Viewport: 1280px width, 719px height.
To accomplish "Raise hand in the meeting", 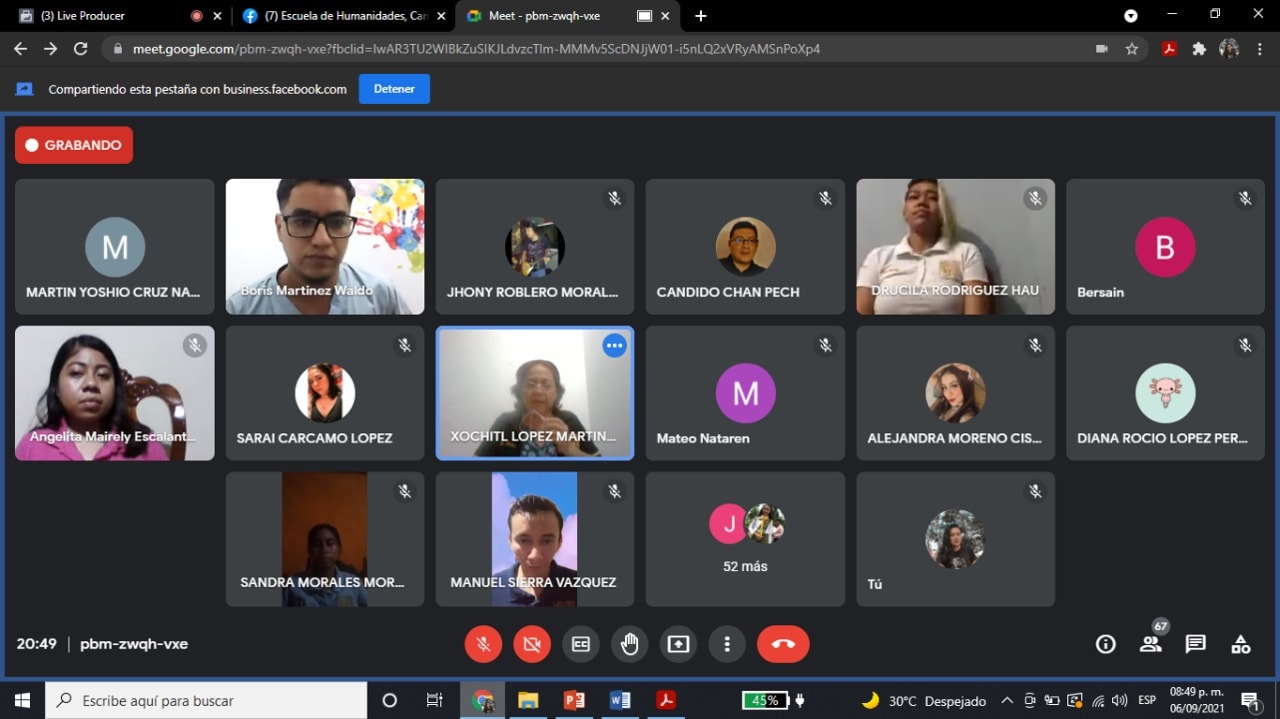I will (x=629, y=645).
